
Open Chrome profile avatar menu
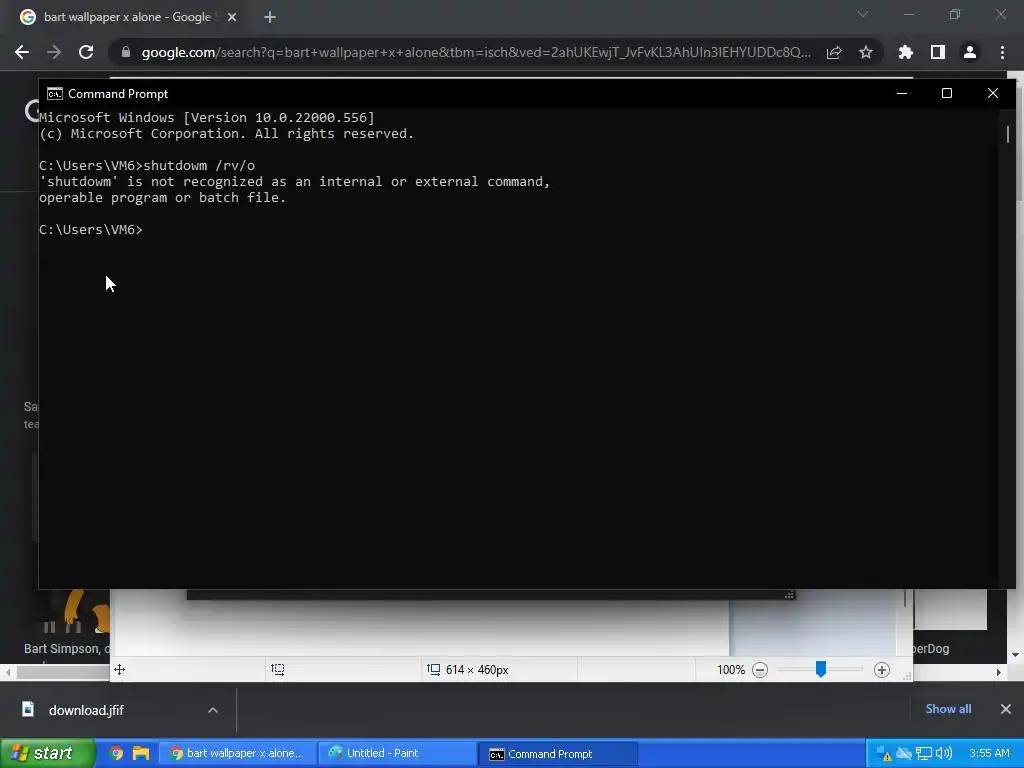point(970,52)
